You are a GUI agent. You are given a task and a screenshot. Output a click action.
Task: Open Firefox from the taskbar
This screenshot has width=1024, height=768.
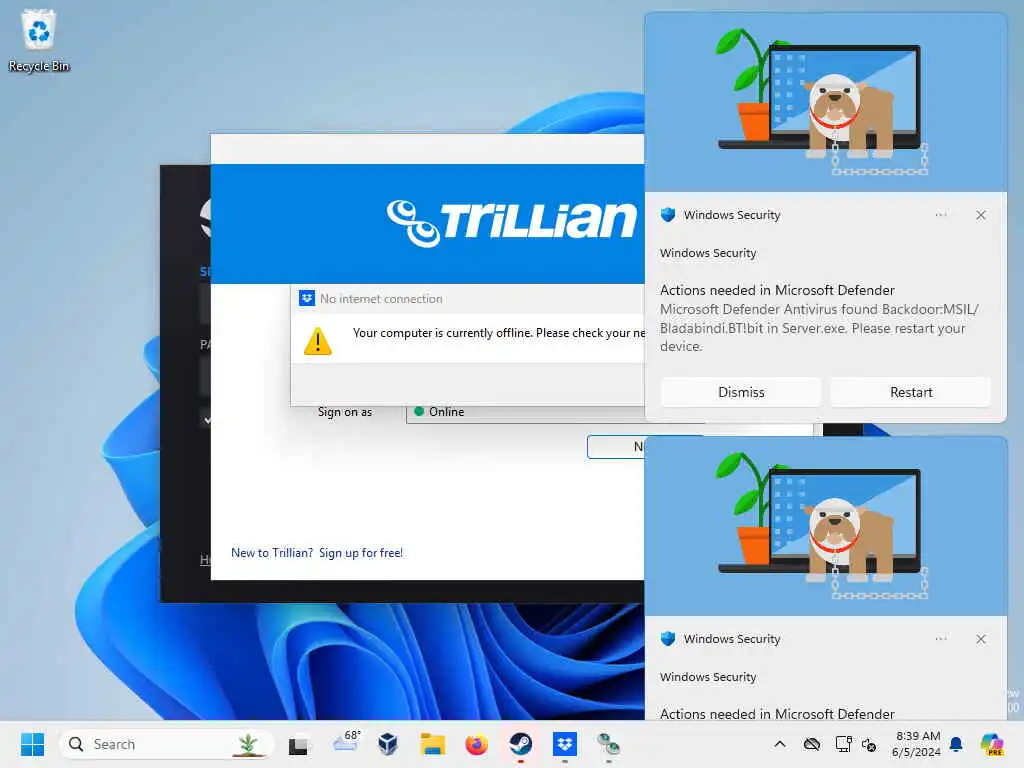[476, 744]
